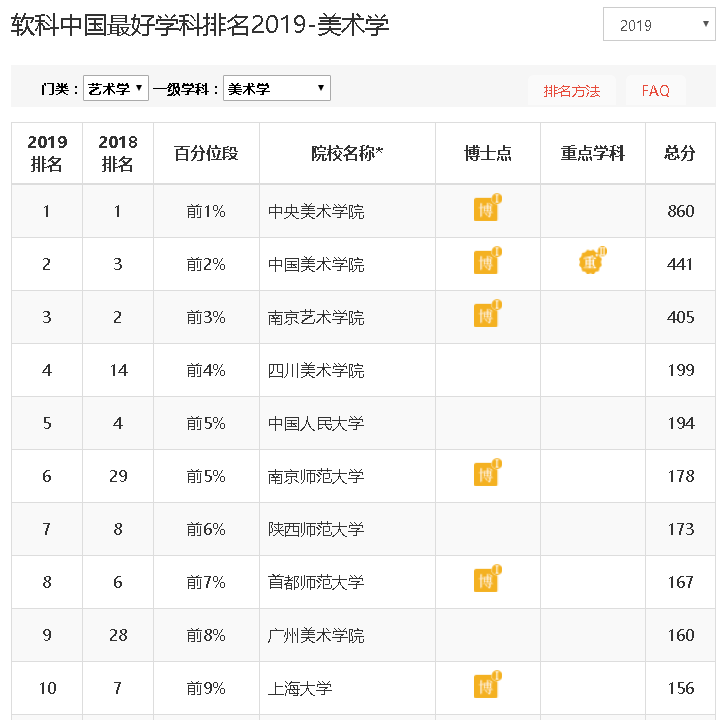Open the 2019 year dropdown

pyautogui.click(x=659, y=24)
